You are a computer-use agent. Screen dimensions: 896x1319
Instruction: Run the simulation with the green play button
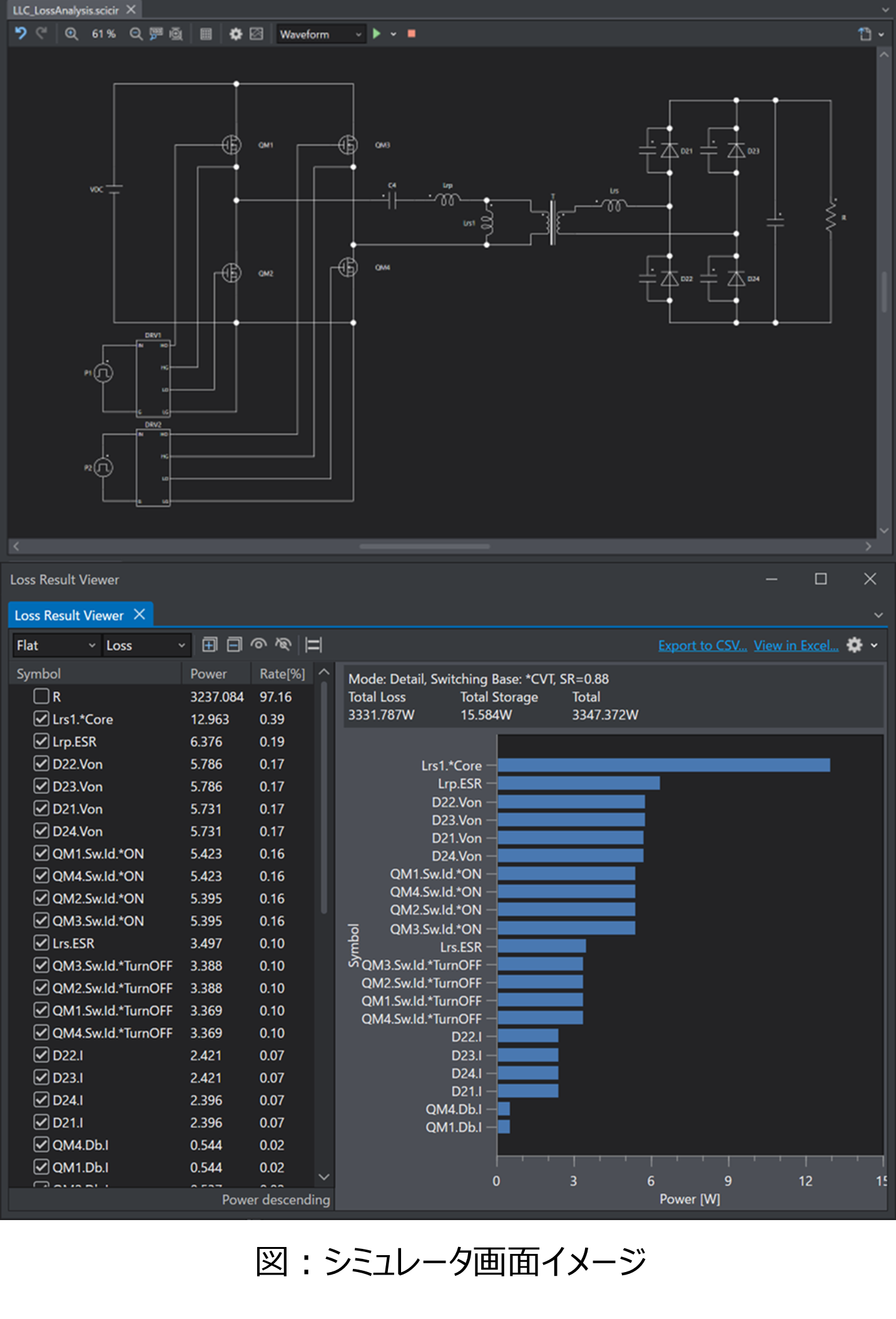(x=377, y=34)
